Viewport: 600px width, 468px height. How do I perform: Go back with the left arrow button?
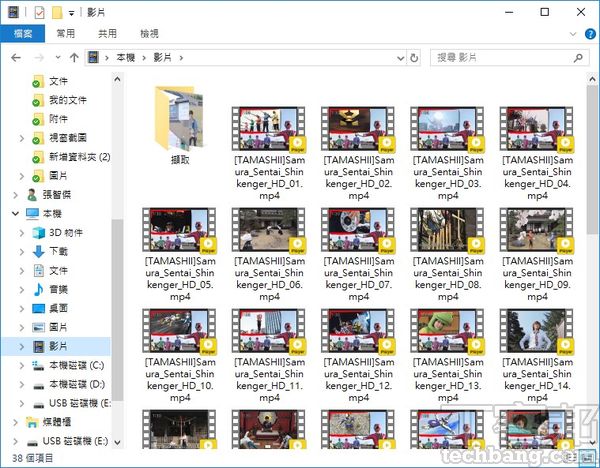click(16, 58)
